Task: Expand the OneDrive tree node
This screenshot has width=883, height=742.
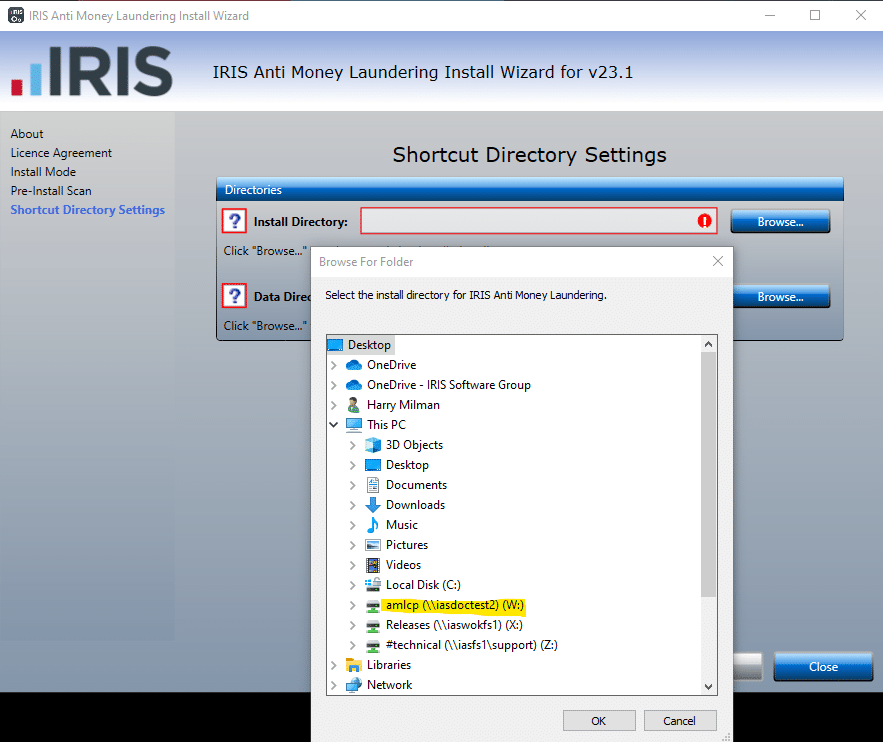Action: click(334, 365)
